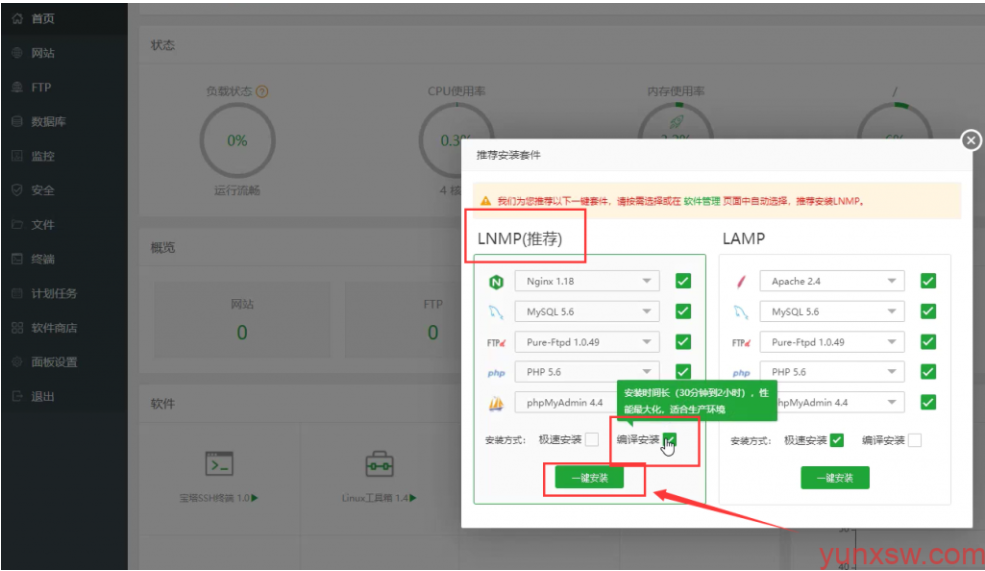Expand LAMP MySQL 5.6 version dropdown
985x571 pixels.
tap(832, 312)
